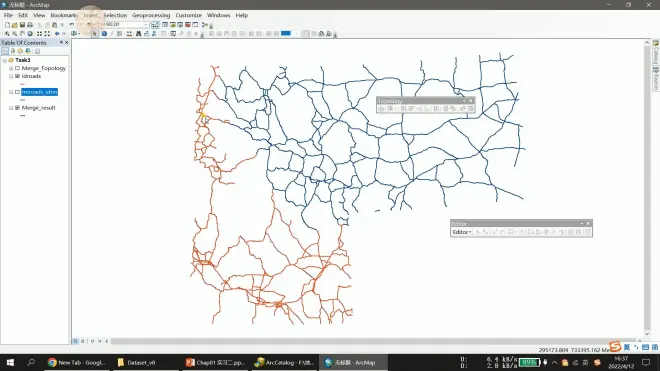Viewport: 660px width, 371px height.
Task: Uncheck the idroads layer checkbox
Action: point(17,76)
